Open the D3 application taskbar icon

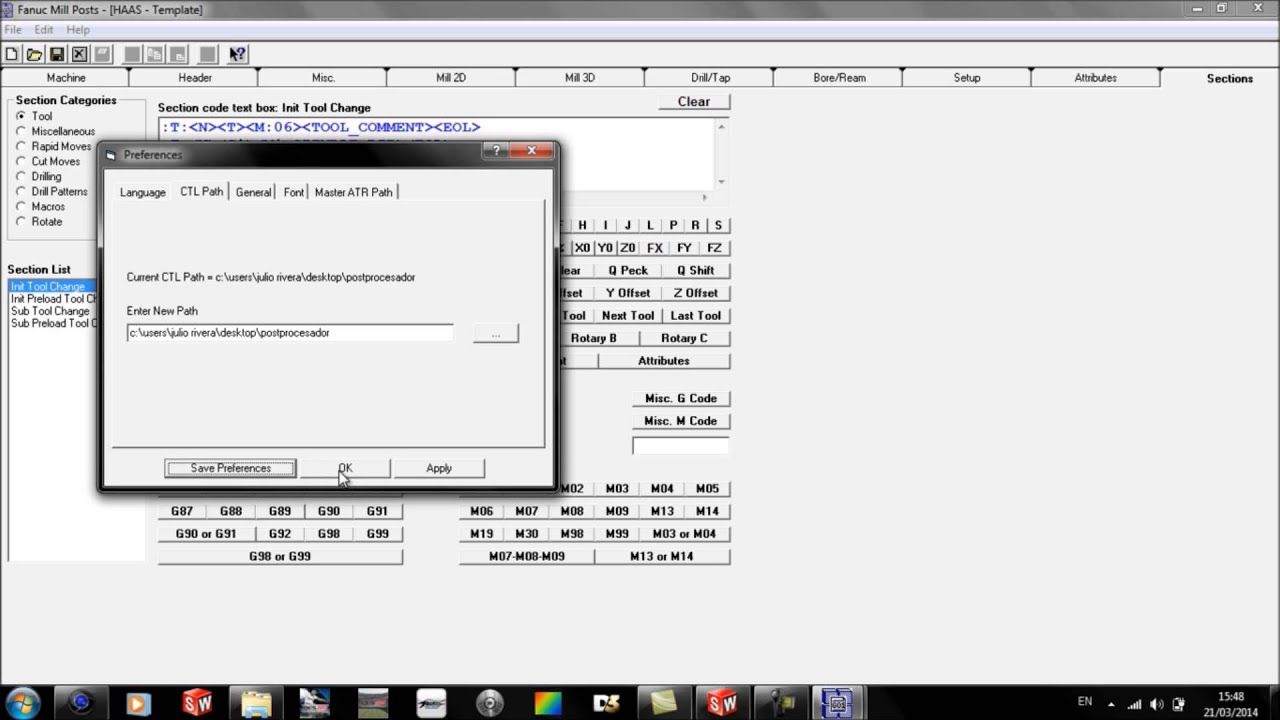(x=606, y=703)
